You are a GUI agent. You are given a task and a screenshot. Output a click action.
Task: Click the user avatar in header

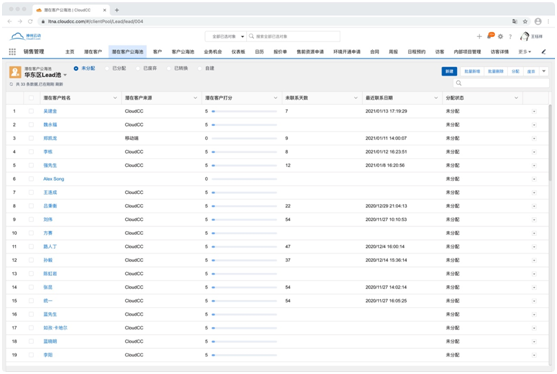[x=524, y=36]
